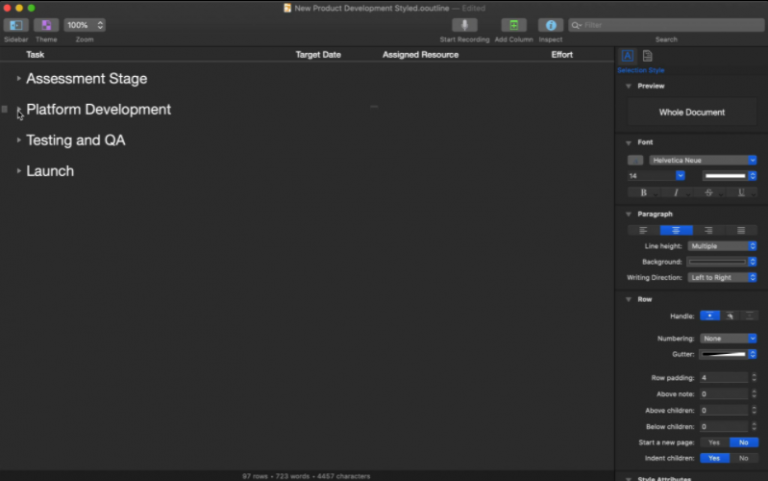Open the Writing Direction dropdown

pyautogui.click(x=722, y=277)
